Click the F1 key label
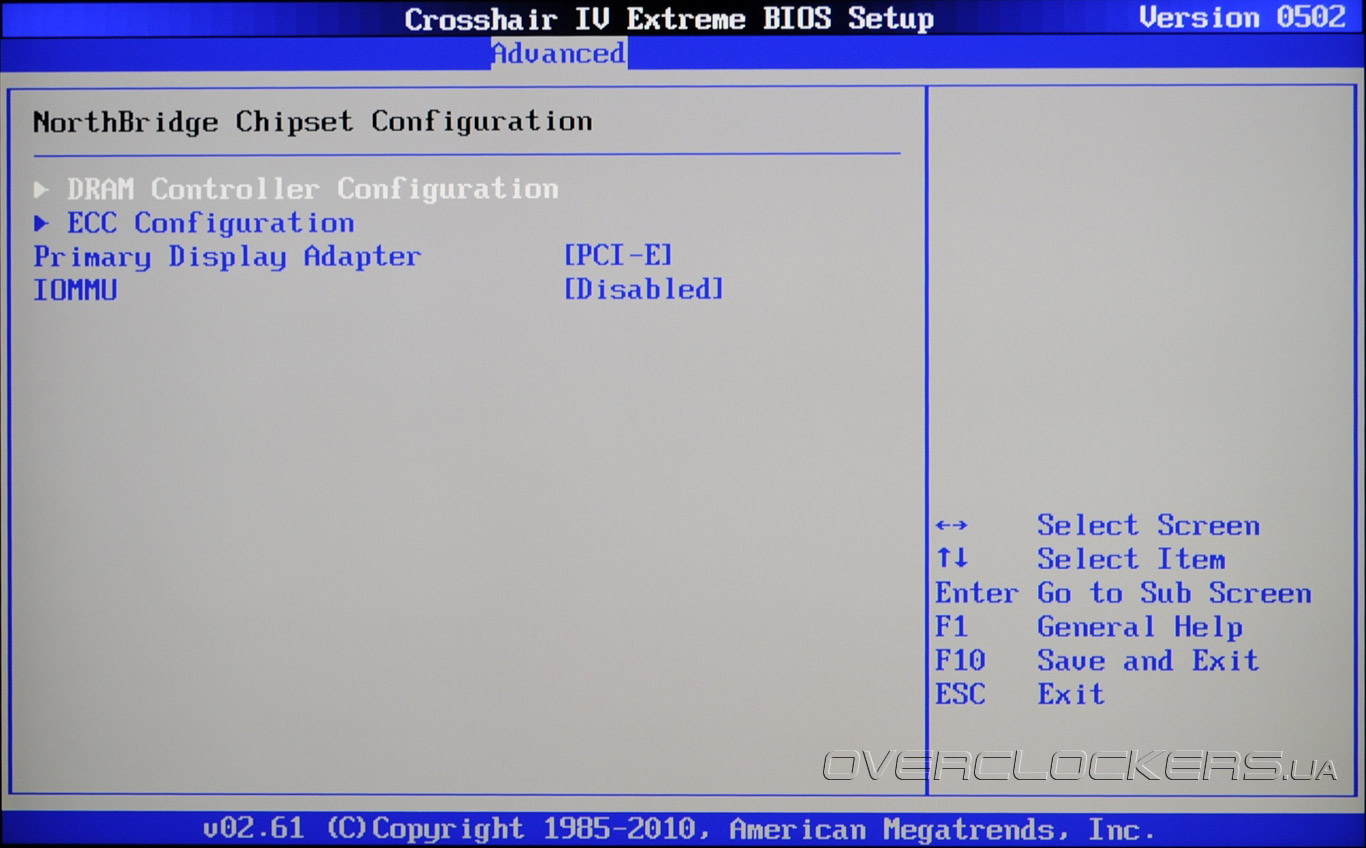 click(x=952, y=627)
